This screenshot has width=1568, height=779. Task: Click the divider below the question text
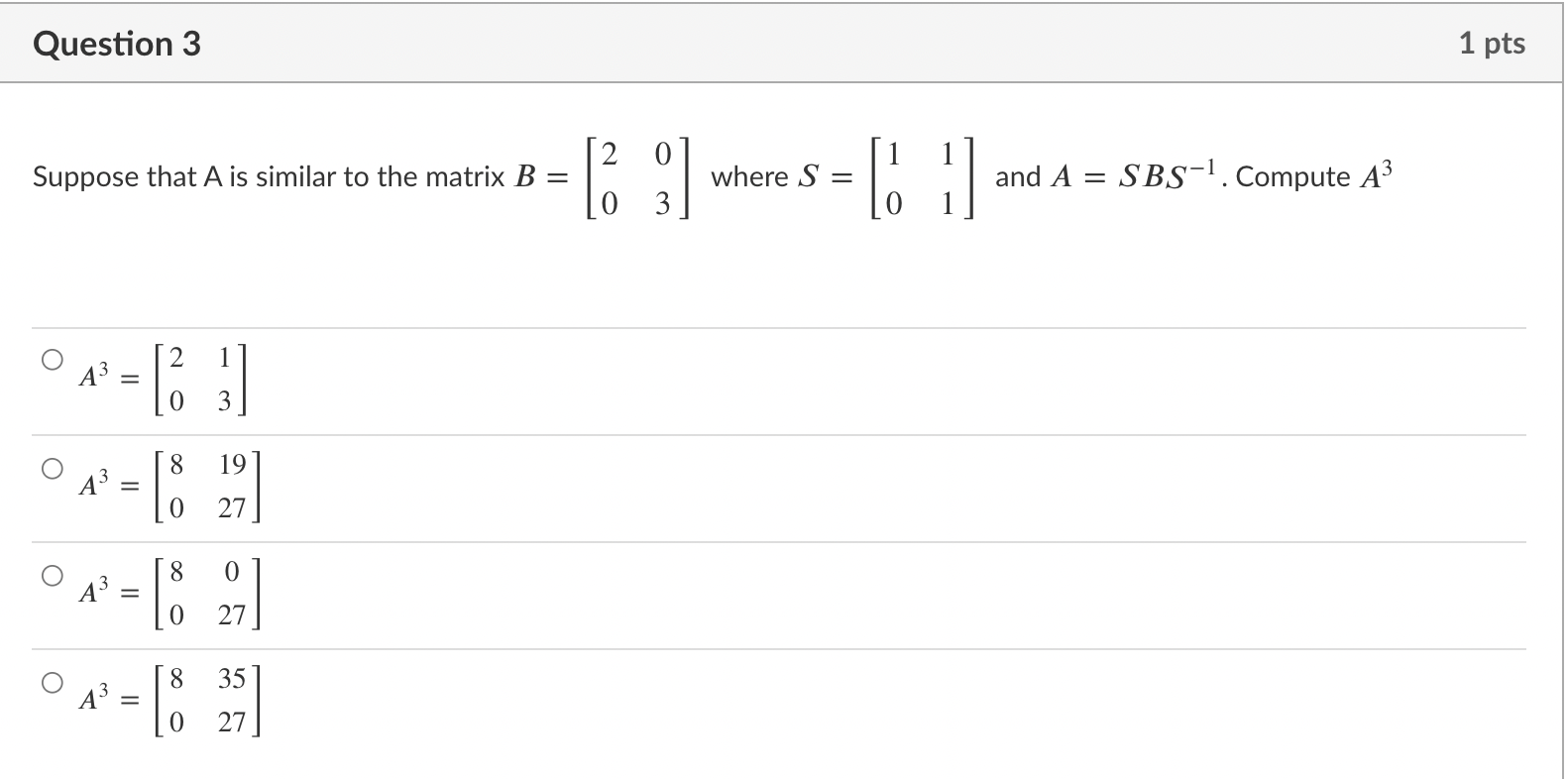[783, 327]
